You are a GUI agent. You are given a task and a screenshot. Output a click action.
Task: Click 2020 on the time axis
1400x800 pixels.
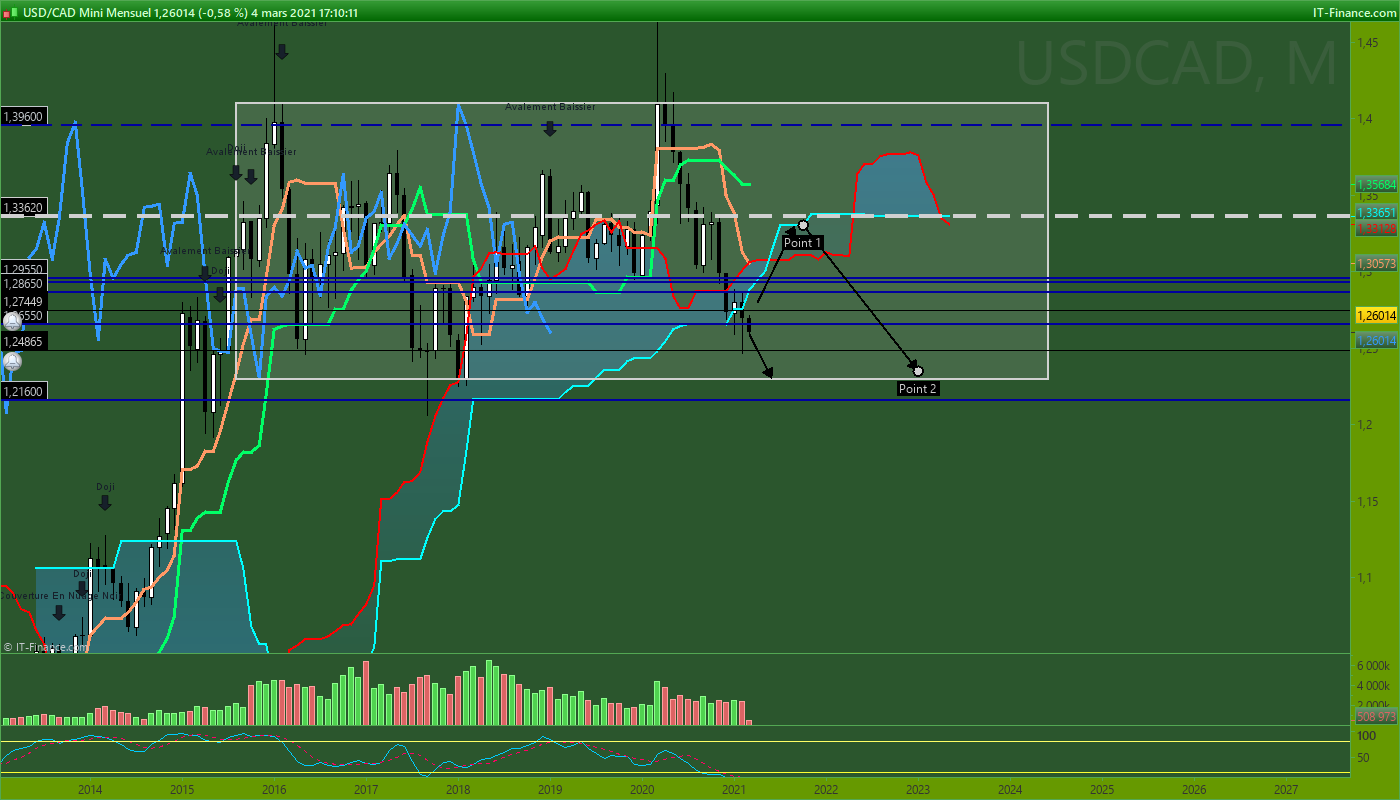coord(642,790)
